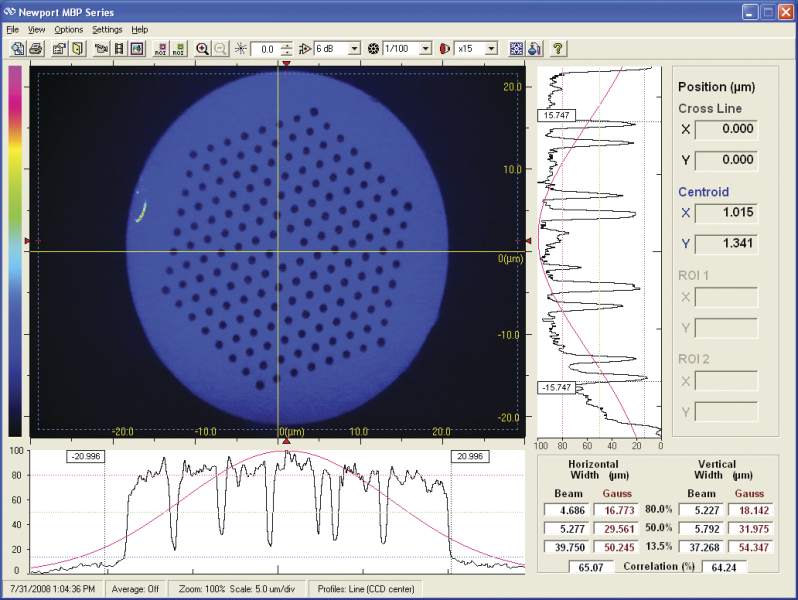Click the zoom in magnifier icon
Viewport: 798px width, 600px height.
[x=203, y=48]
